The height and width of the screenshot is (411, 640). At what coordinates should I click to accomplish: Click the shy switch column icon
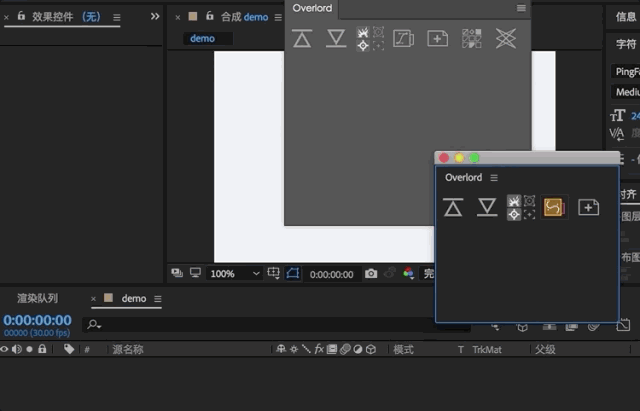click(x=281, y=349)
